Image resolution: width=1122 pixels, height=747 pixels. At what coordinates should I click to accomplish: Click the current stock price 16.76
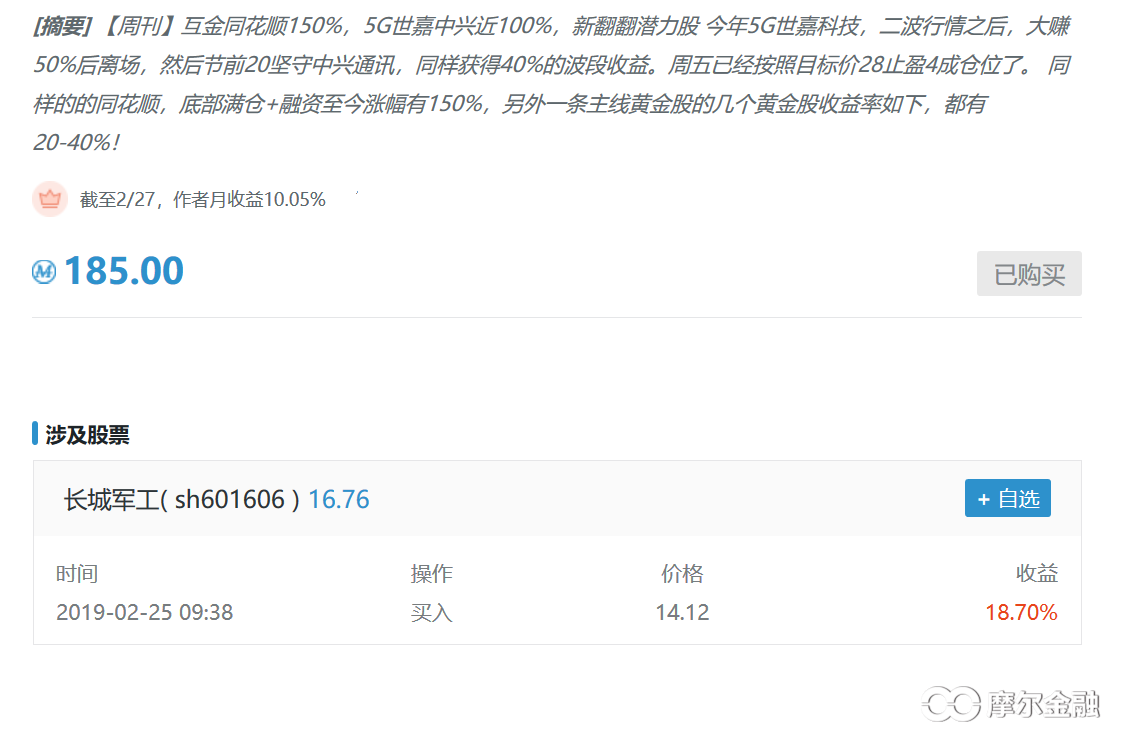339,499
